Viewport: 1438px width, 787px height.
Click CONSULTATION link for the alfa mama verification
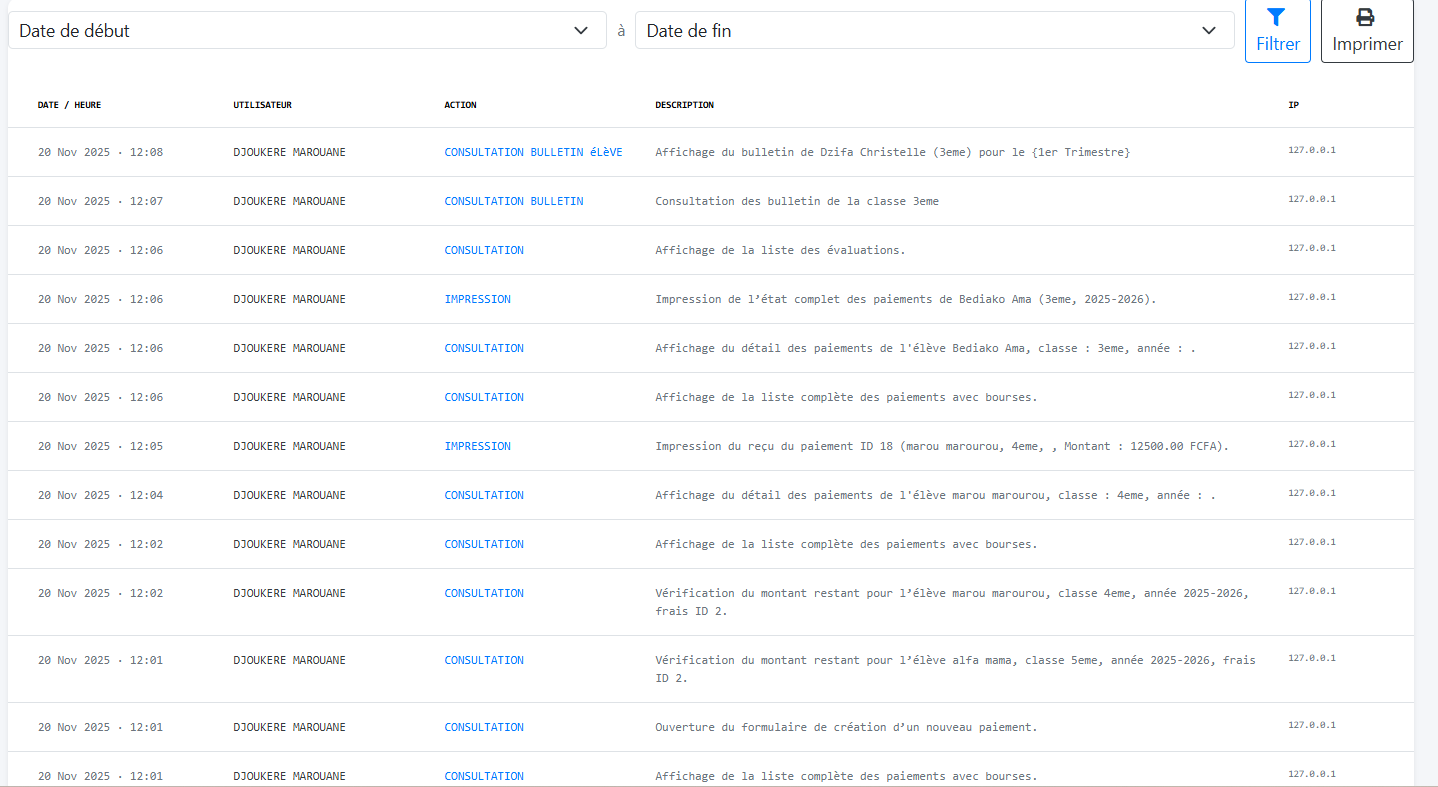coord(484,660)
